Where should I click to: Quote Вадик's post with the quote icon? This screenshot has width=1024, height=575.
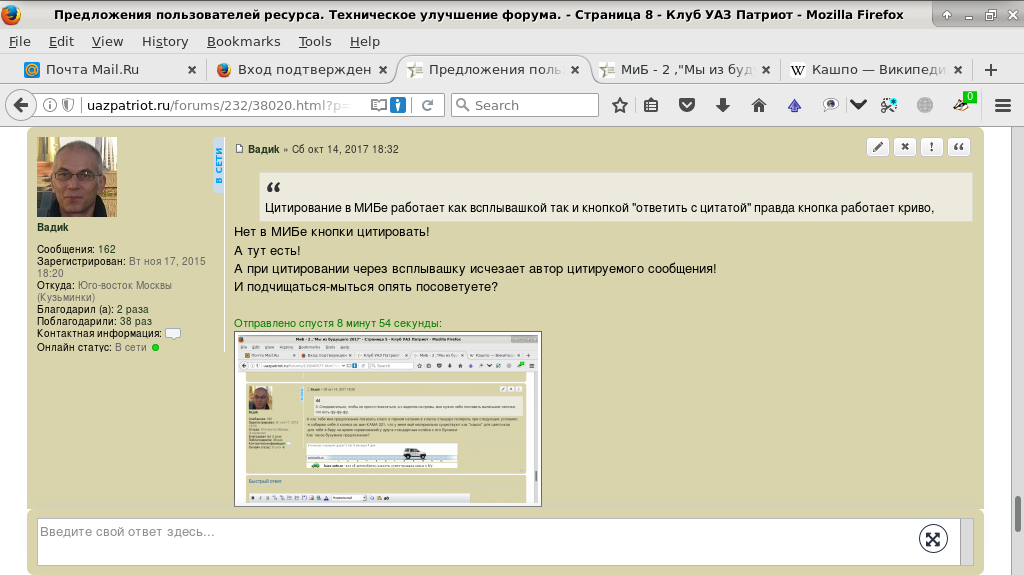tap(959, 147)
